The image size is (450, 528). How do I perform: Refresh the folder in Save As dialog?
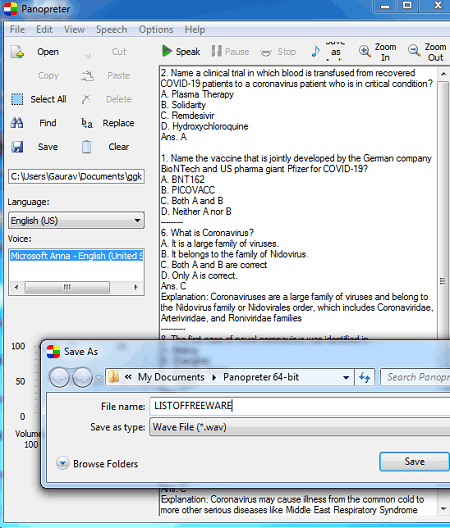364,377
